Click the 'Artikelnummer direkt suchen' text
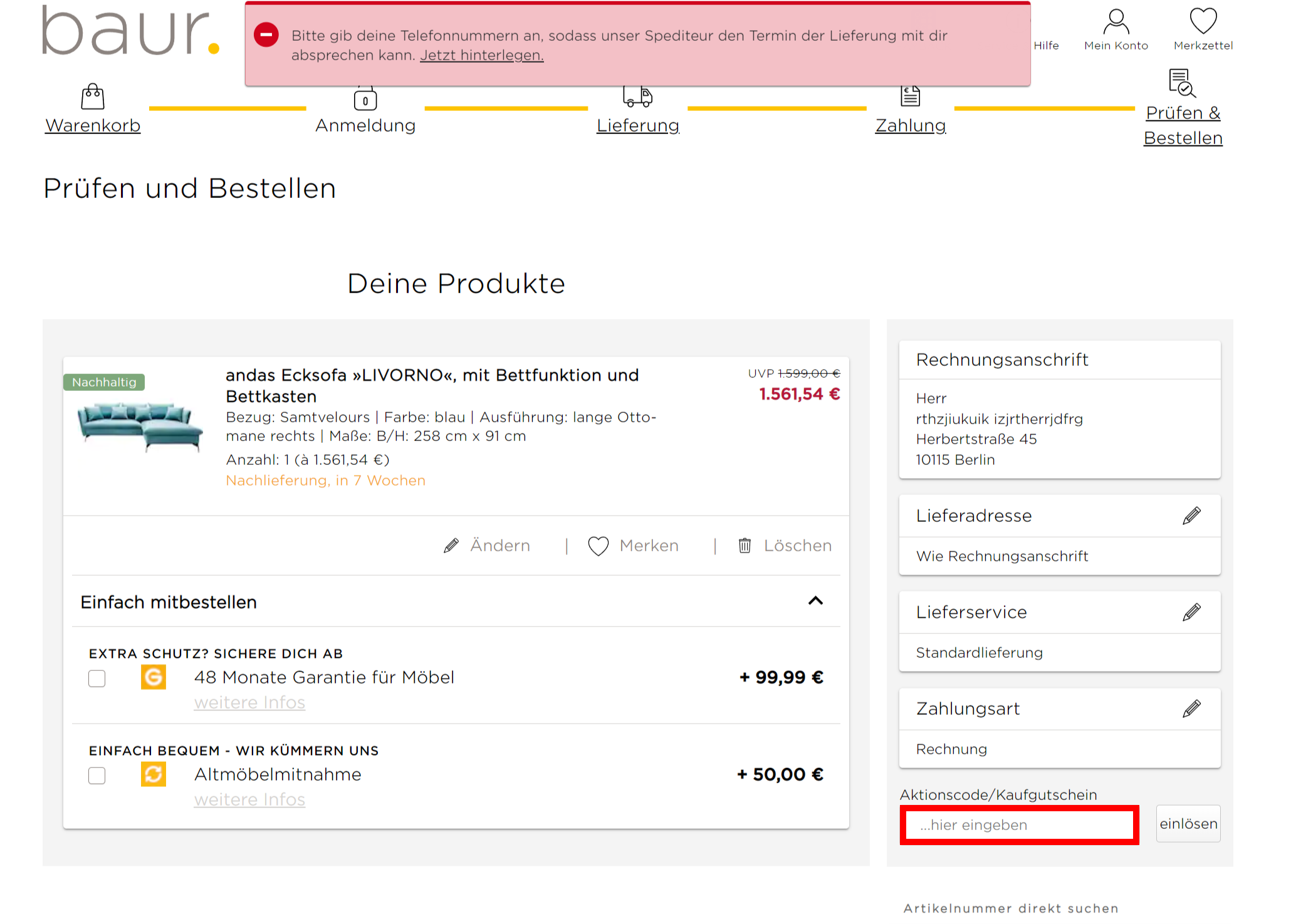The width and height of the screenshot is (1291, 924). coord(1011,908)
